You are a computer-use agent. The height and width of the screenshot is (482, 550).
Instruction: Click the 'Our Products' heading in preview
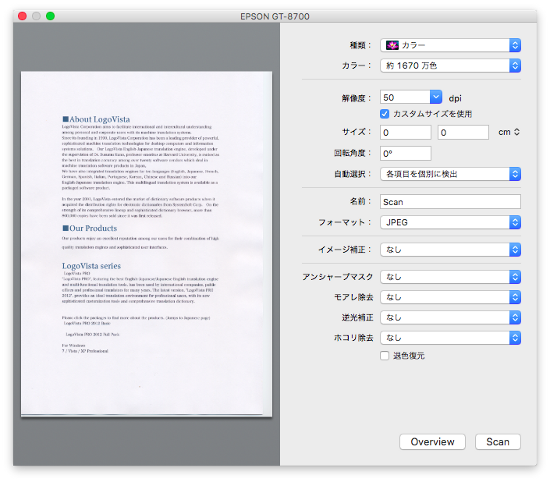[90, 228]
